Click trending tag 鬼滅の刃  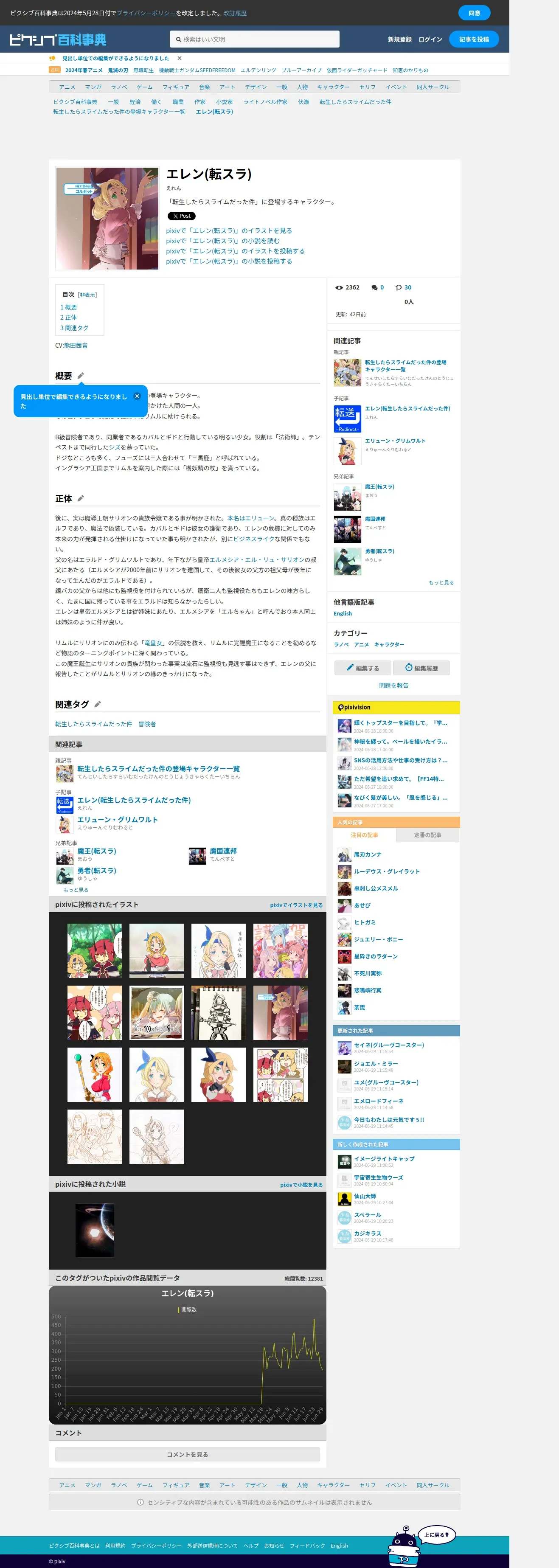click(118, 70)
